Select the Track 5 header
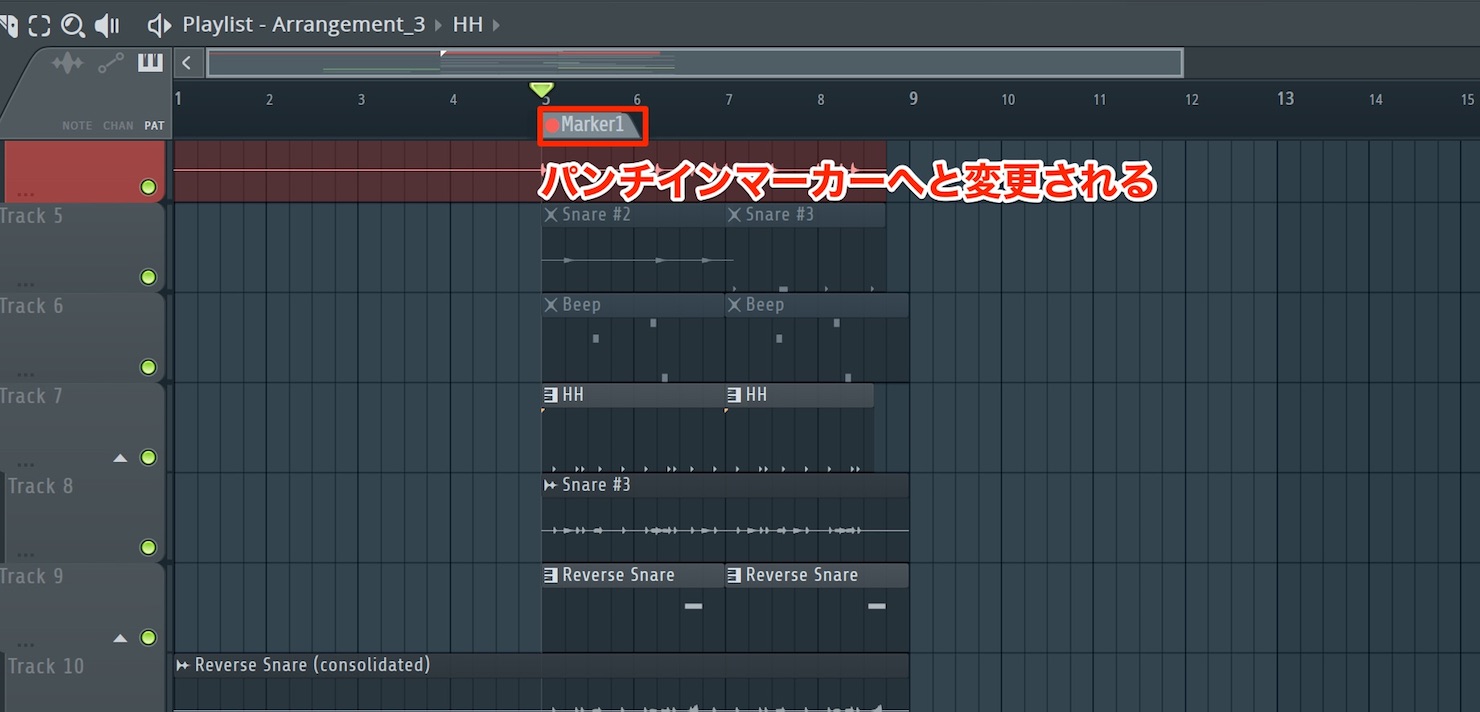This screenshot has width=1480, height=712. [82, 247]
